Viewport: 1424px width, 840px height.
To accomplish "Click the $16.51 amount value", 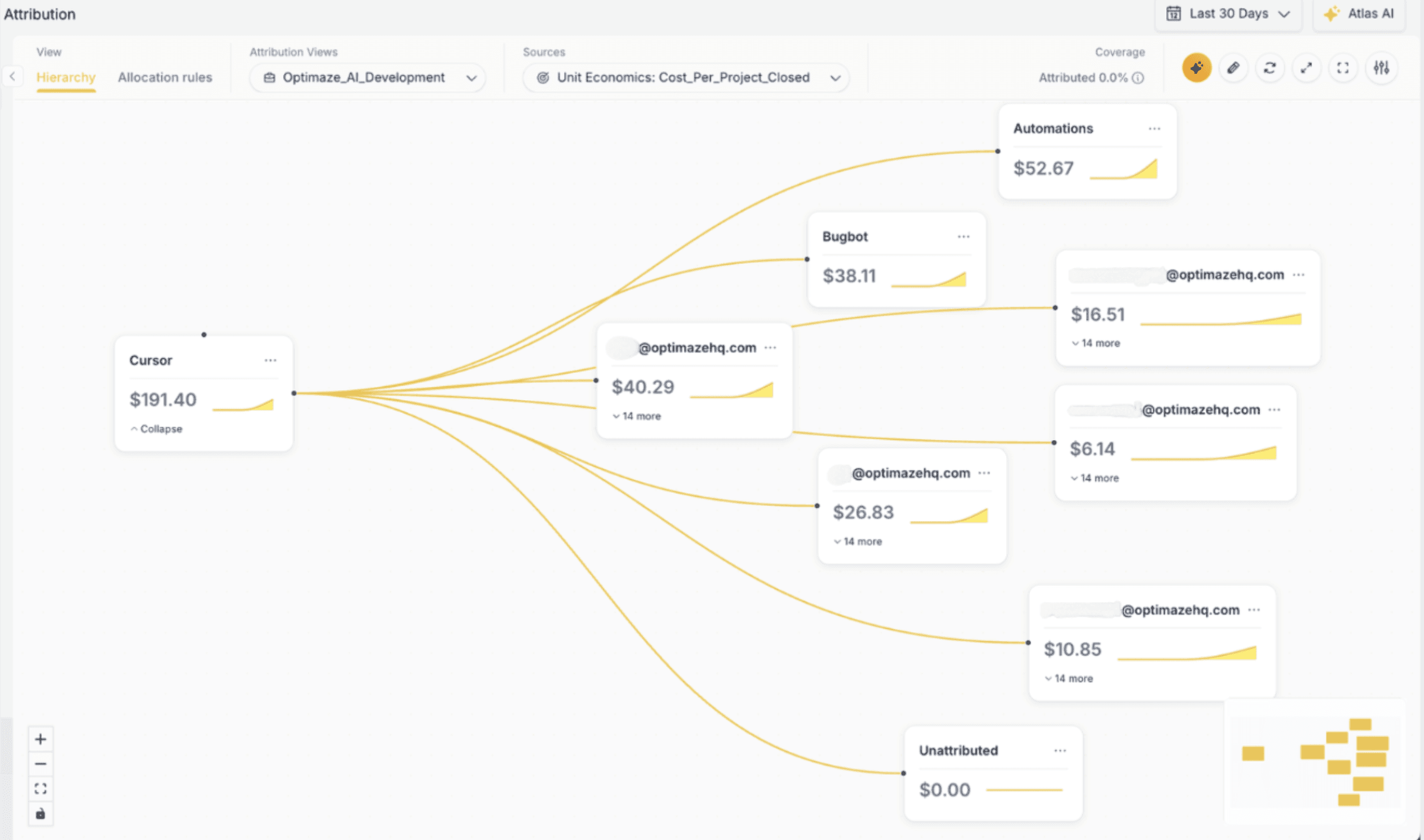I will [x=1098, y=314].
